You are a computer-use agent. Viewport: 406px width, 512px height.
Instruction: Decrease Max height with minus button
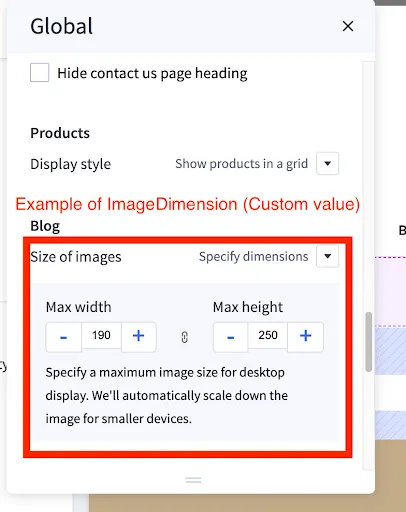click(231, 337)
